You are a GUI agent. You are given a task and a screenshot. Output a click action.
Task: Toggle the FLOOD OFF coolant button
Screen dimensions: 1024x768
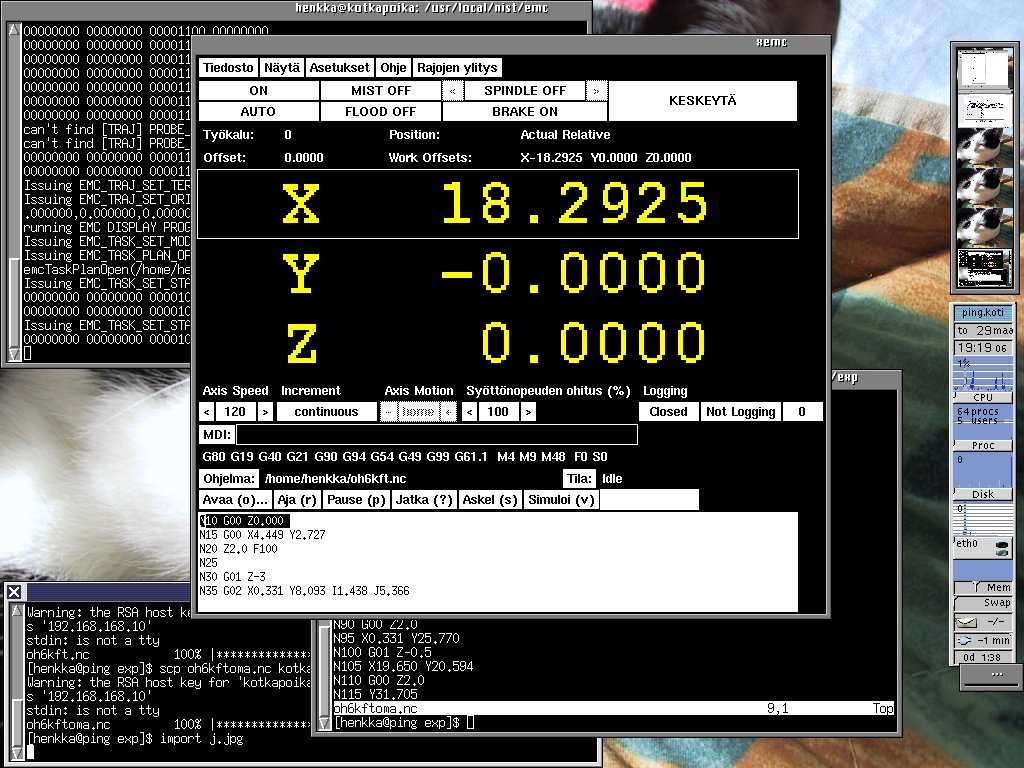point(381,112)
